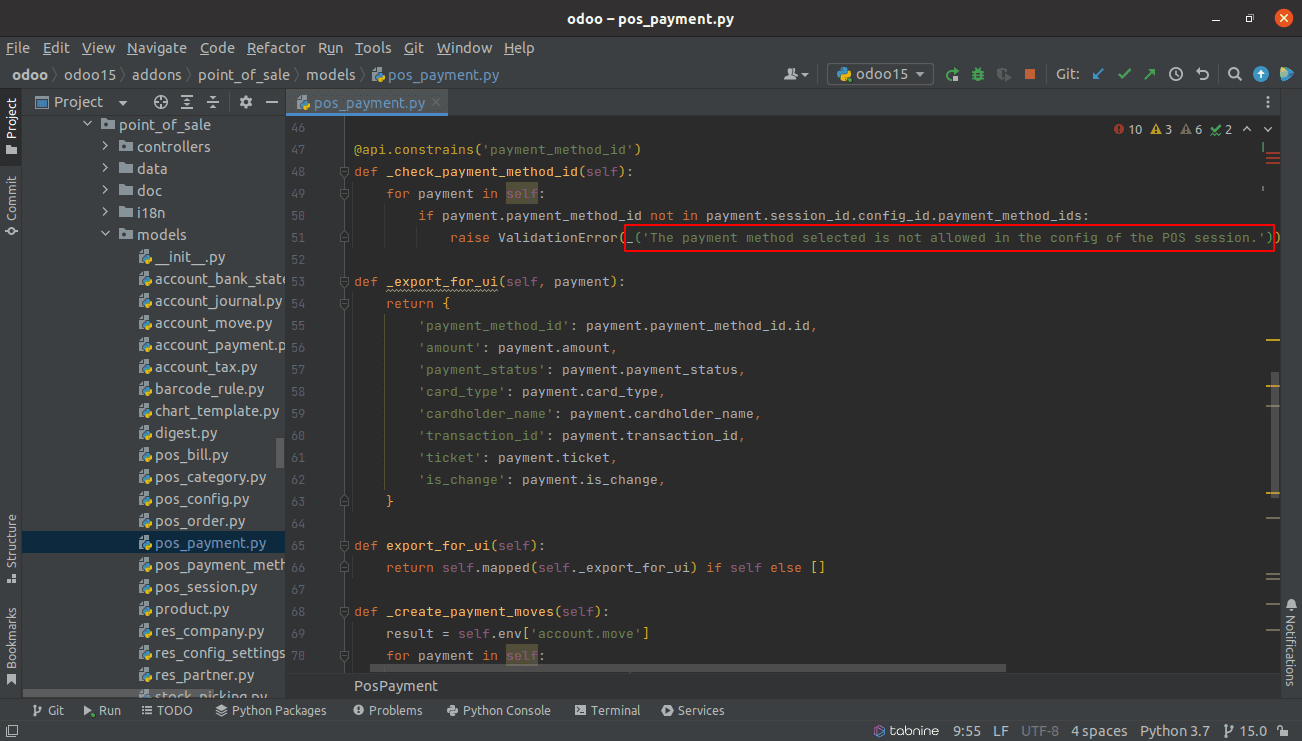
Task: Fold the _export_for_ui method at line 53
Action: tap(342, 282)
